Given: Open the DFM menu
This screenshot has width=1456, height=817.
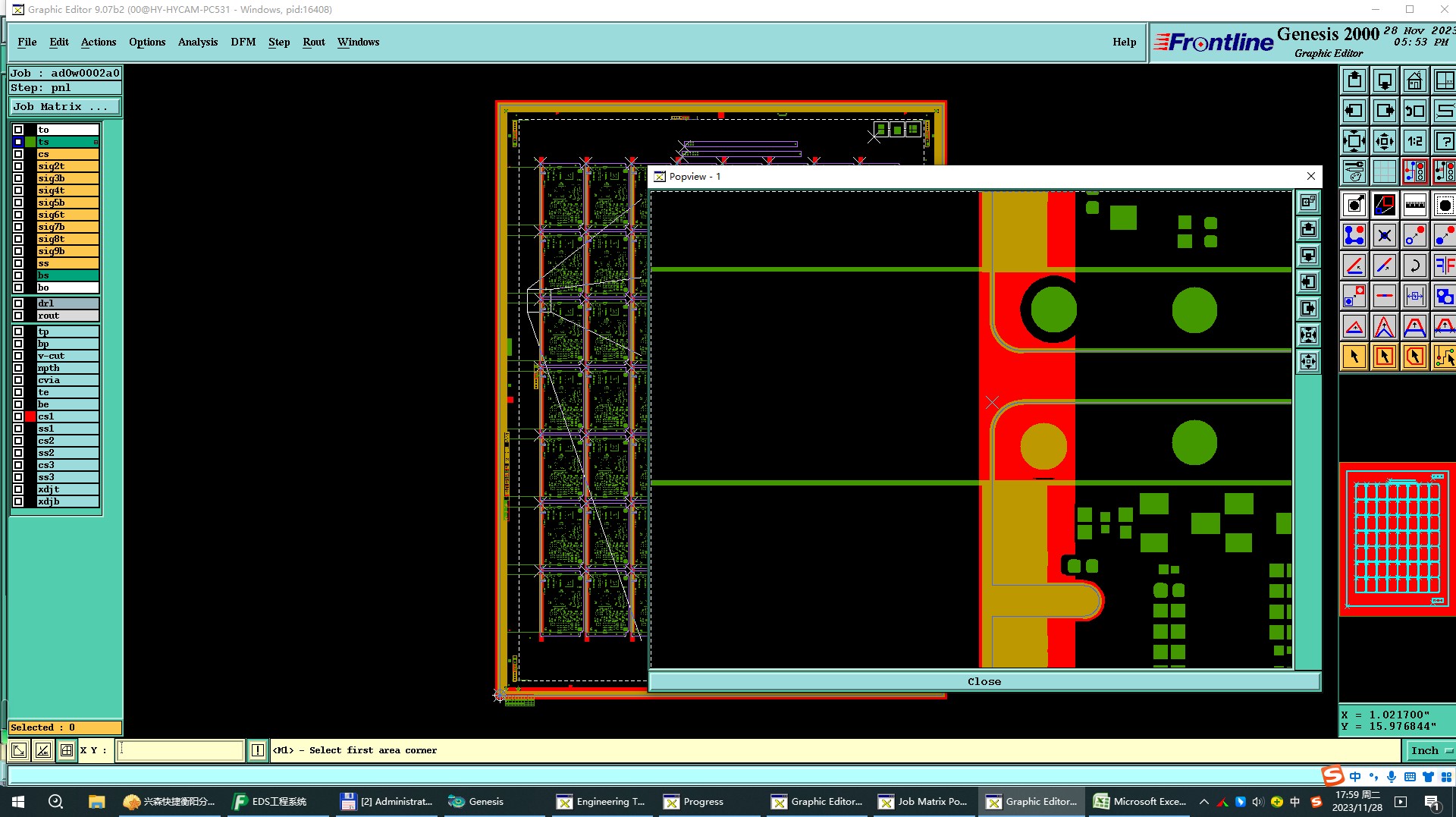Looking at the screenshot, I should pyautogui.click(x=243, y=42).
